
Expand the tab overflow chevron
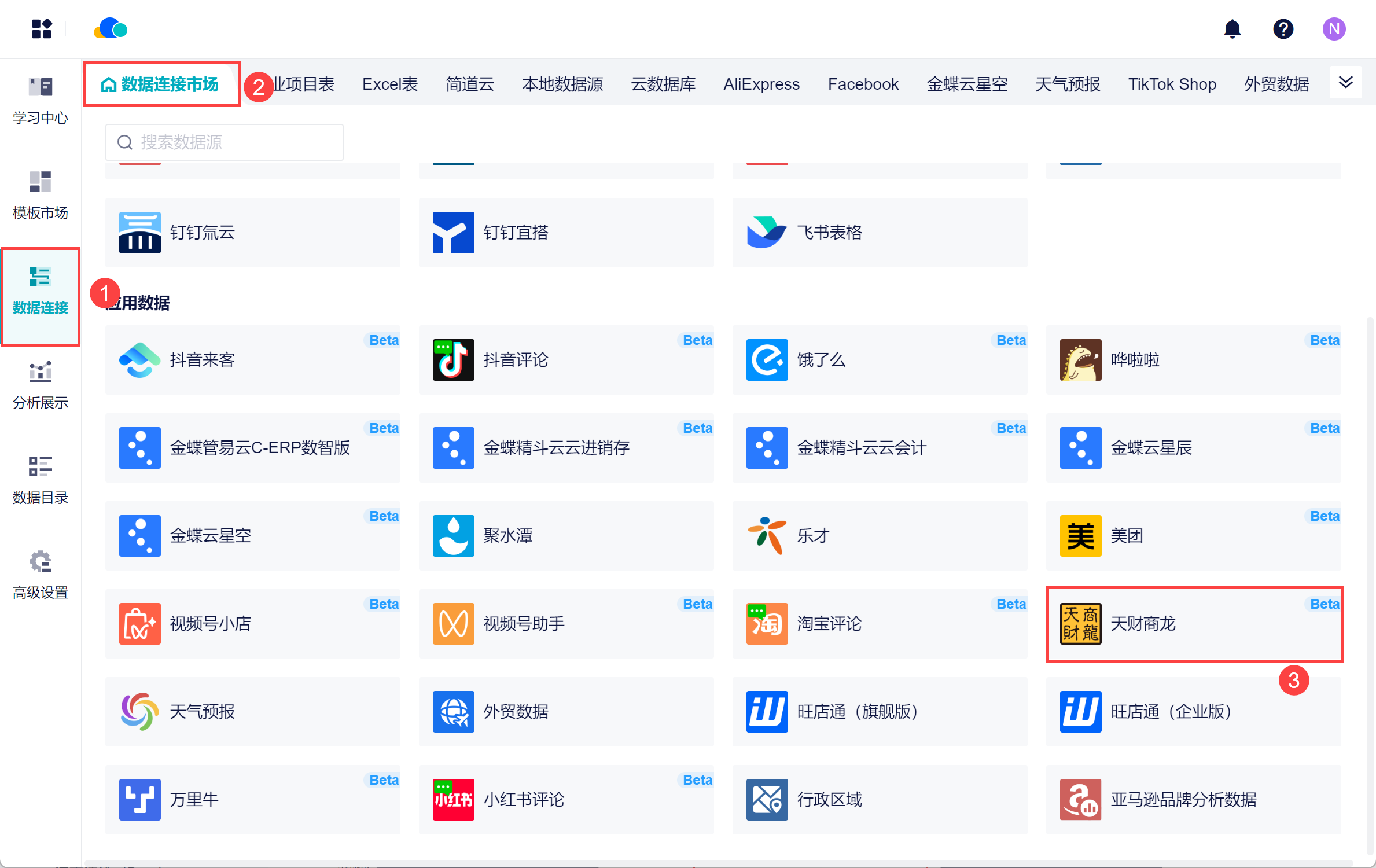[x=1345, y=83]
